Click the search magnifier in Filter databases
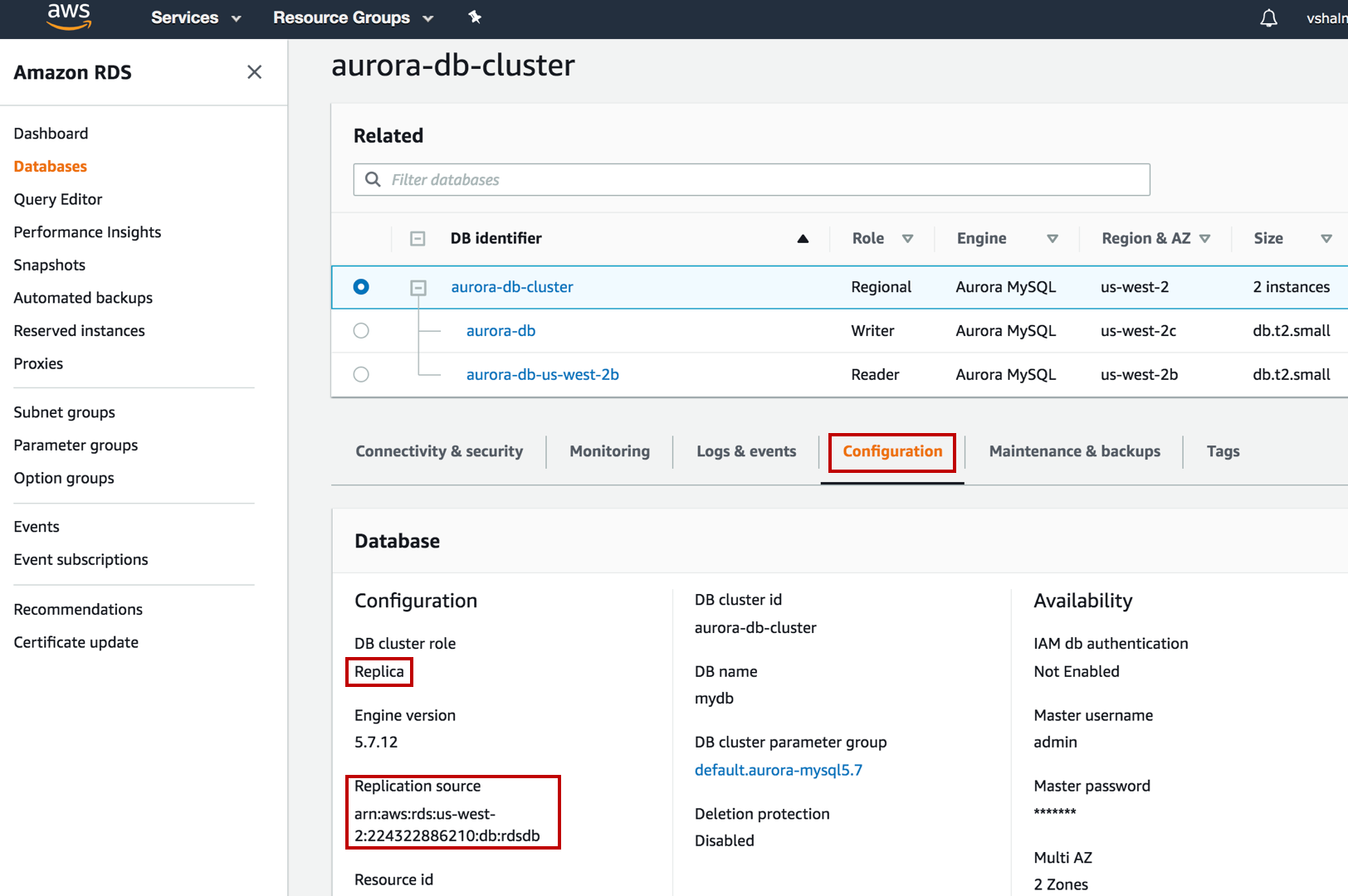The width and height of the screenshot is (1348, 896). 374,180
